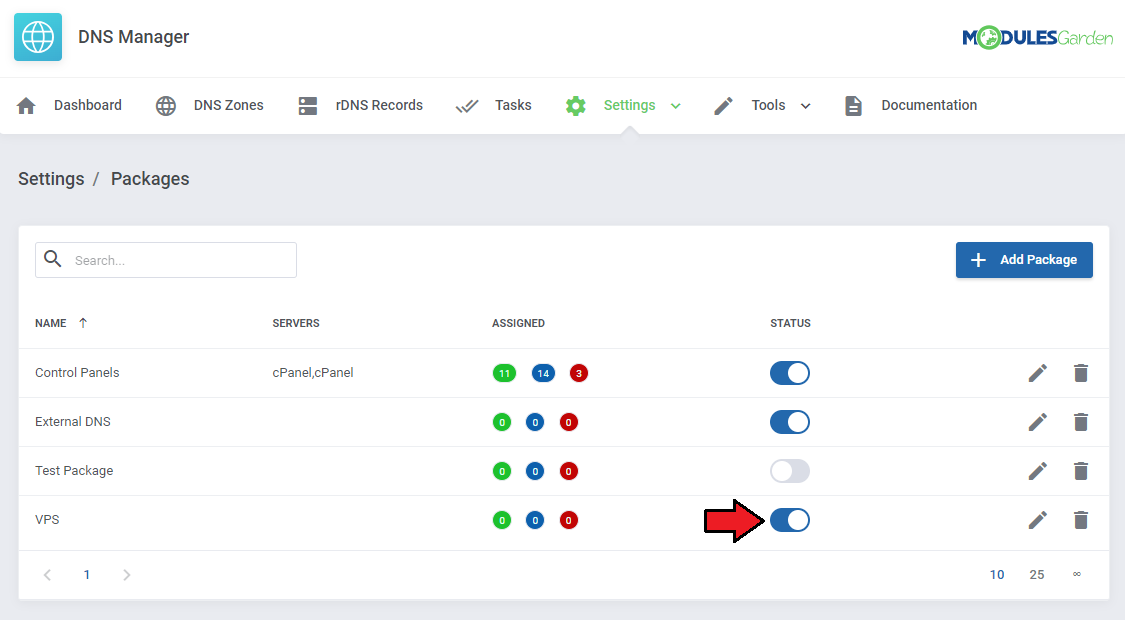Disable the Control Panels package status
The image size is (1125, 620).
click(x=790, y=373)
